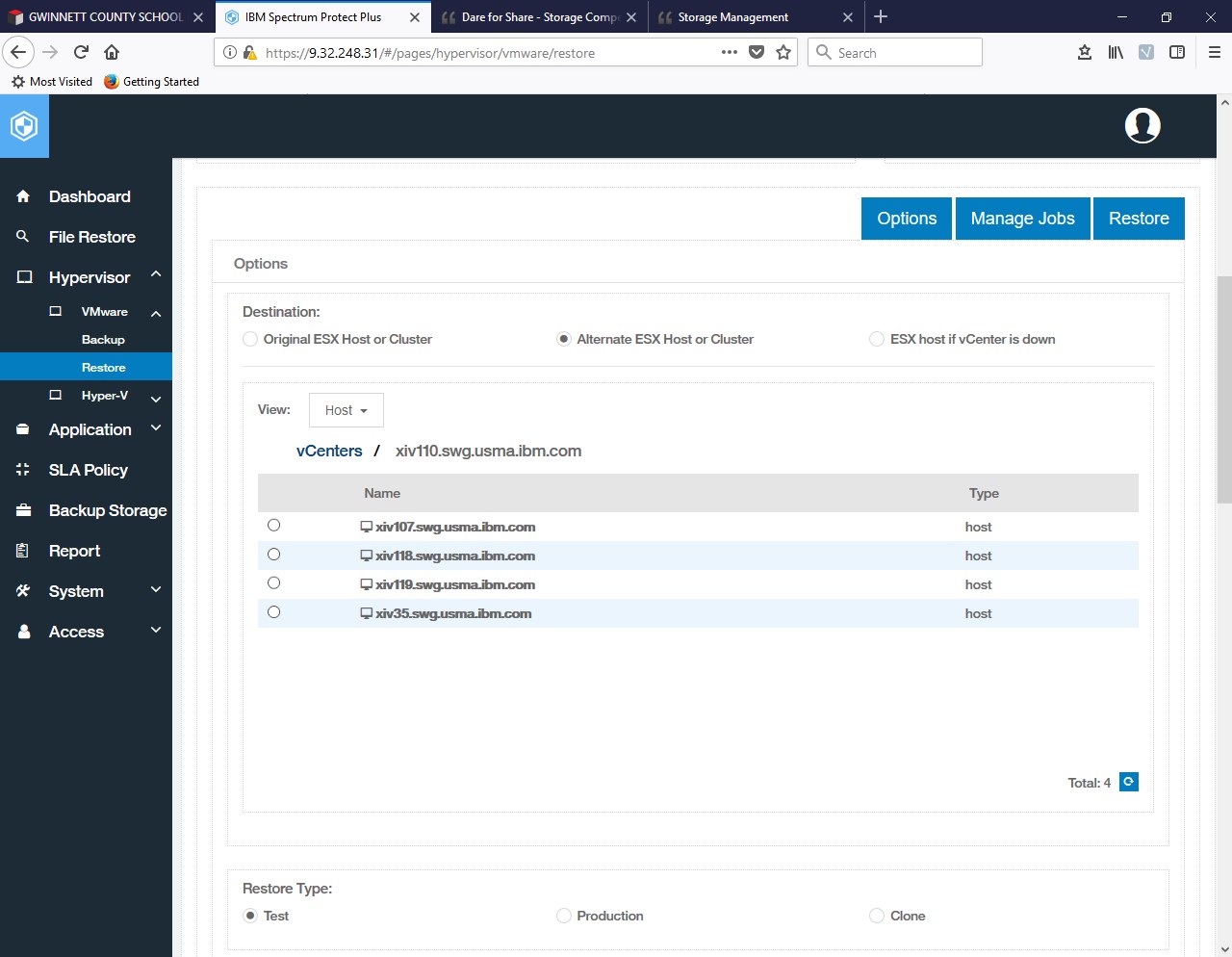
Task: Click the System wrench icon
Action: coord(22,590)
